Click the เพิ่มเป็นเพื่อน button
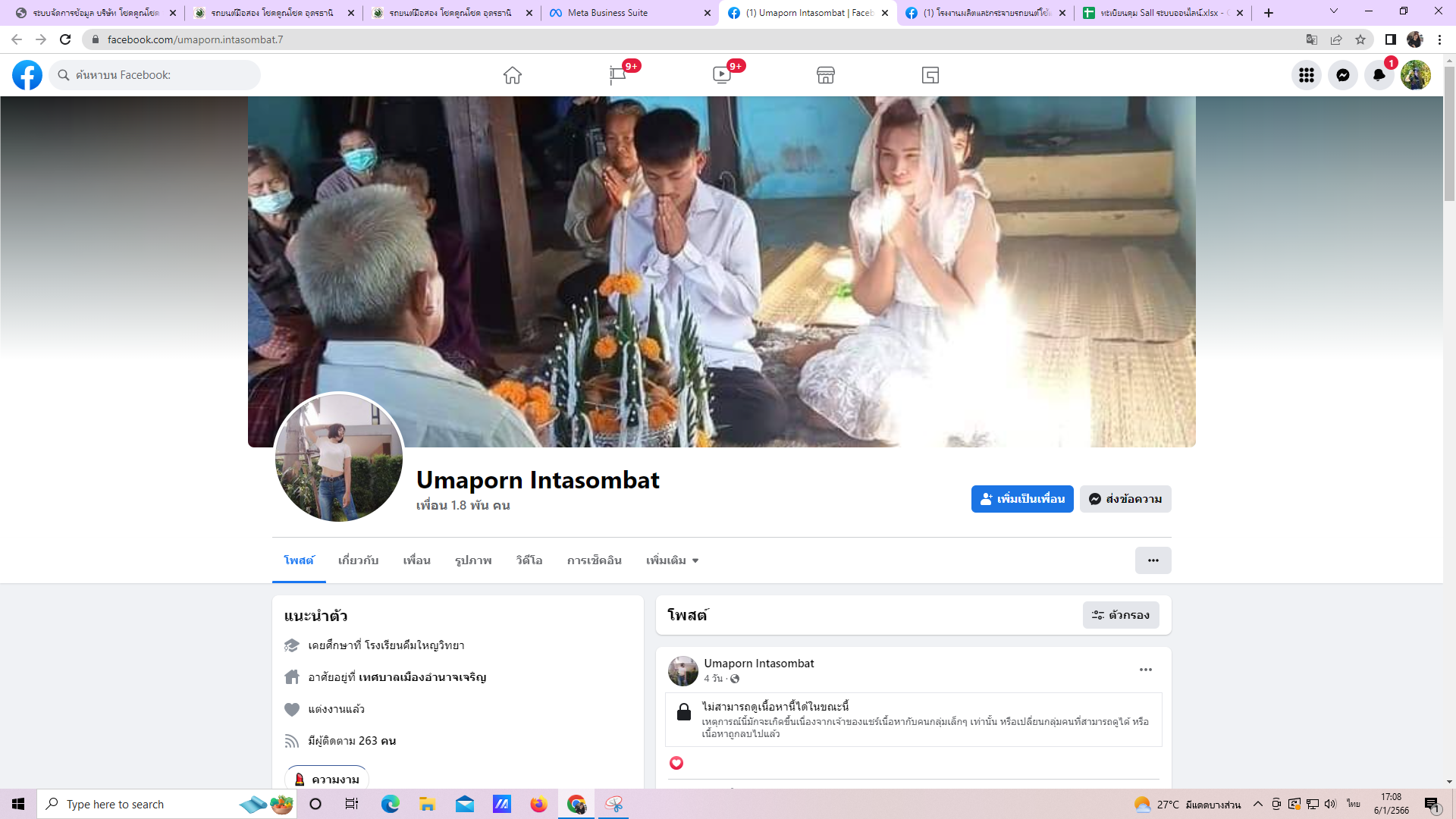1456x819 pixels. (x=1021, y=499)
